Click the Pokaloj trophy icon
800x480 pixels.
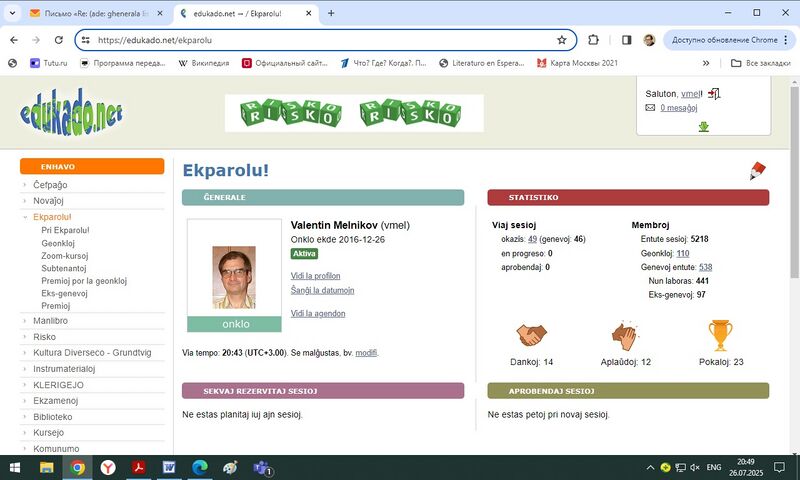[720, 335]
